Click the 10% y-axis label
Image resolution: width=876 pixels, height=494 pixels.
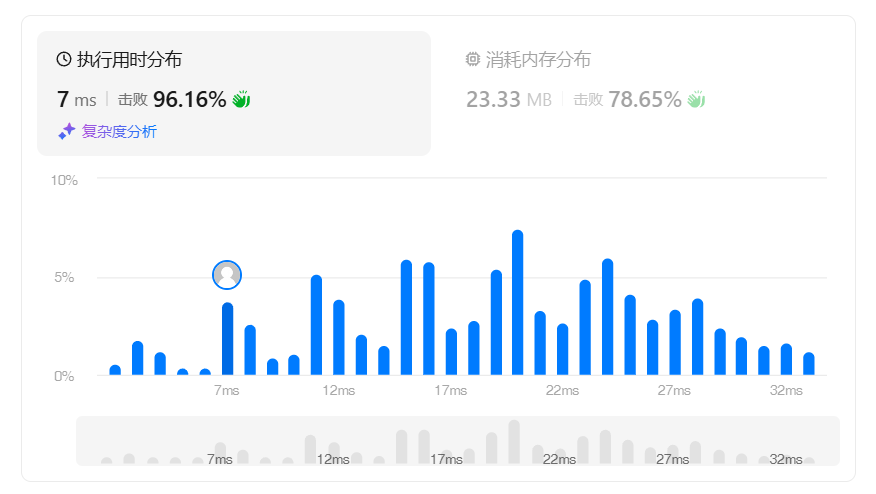(x=64, y=180)
